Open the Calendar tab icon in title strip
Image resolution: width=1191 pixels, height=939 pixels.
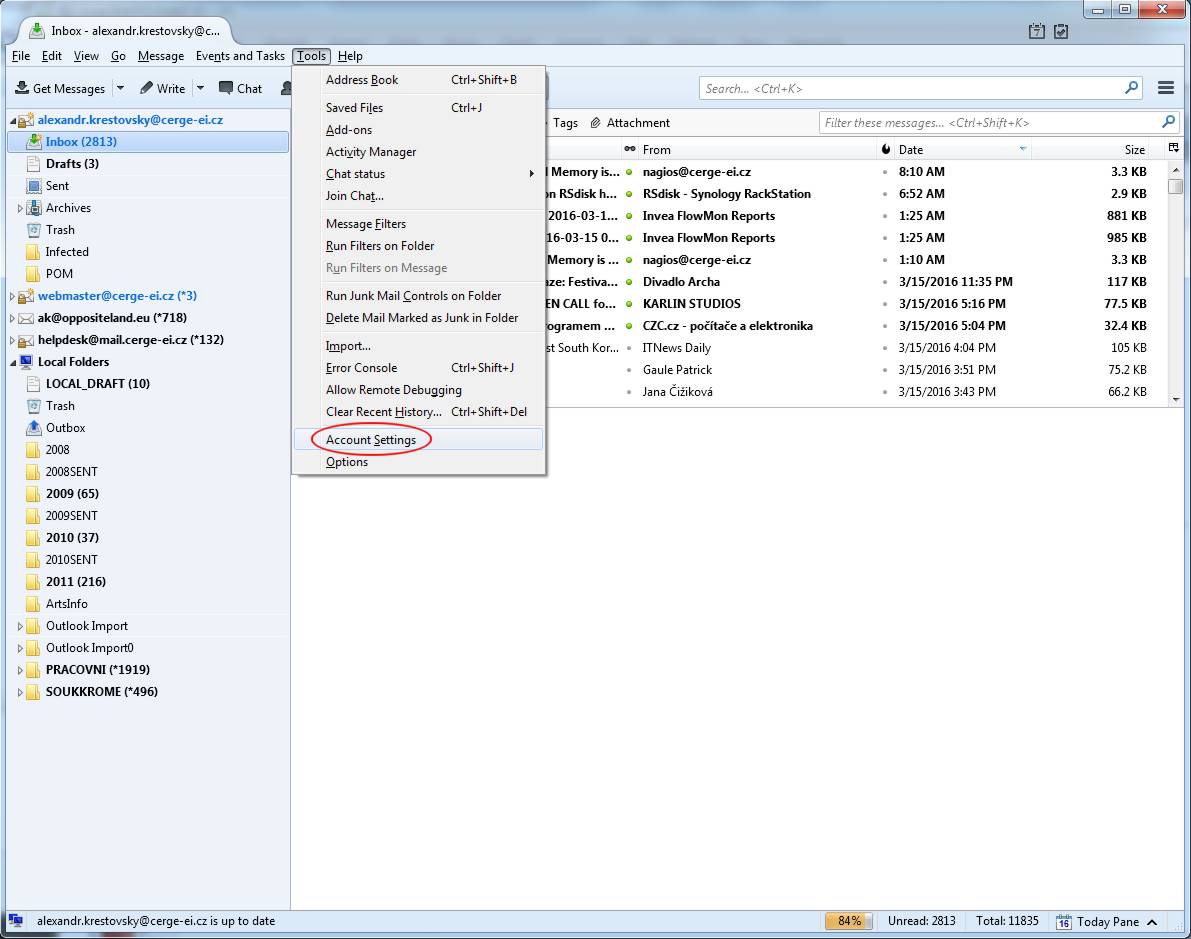point(1037,32)
